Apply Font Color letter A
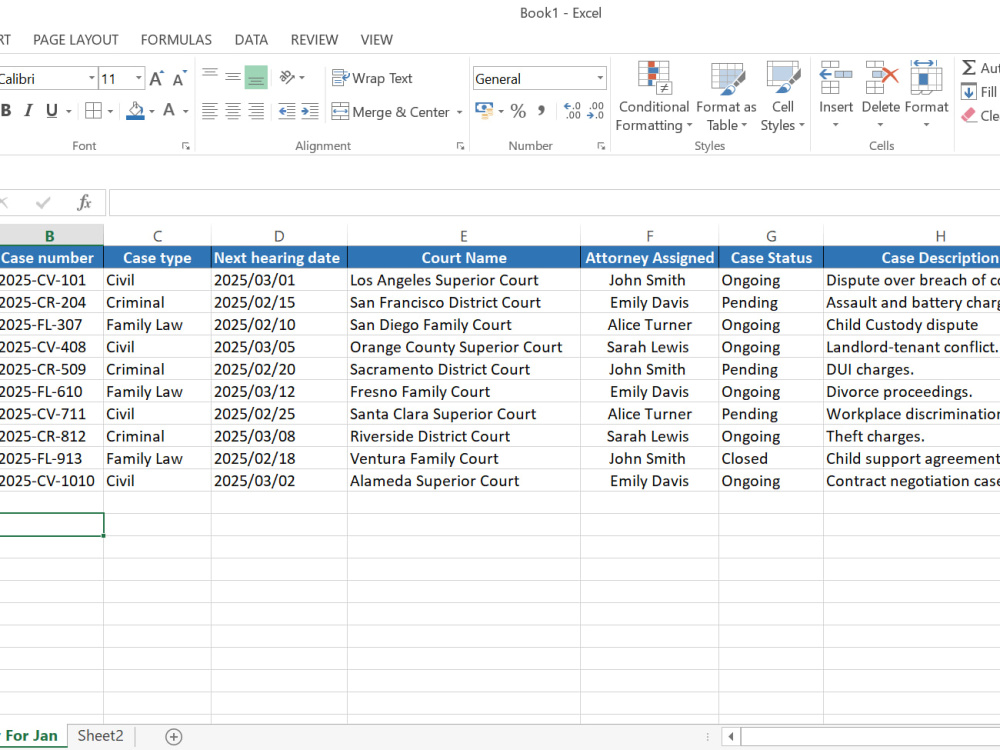Viewport: 1000px width, 750px height. [169, 111]
